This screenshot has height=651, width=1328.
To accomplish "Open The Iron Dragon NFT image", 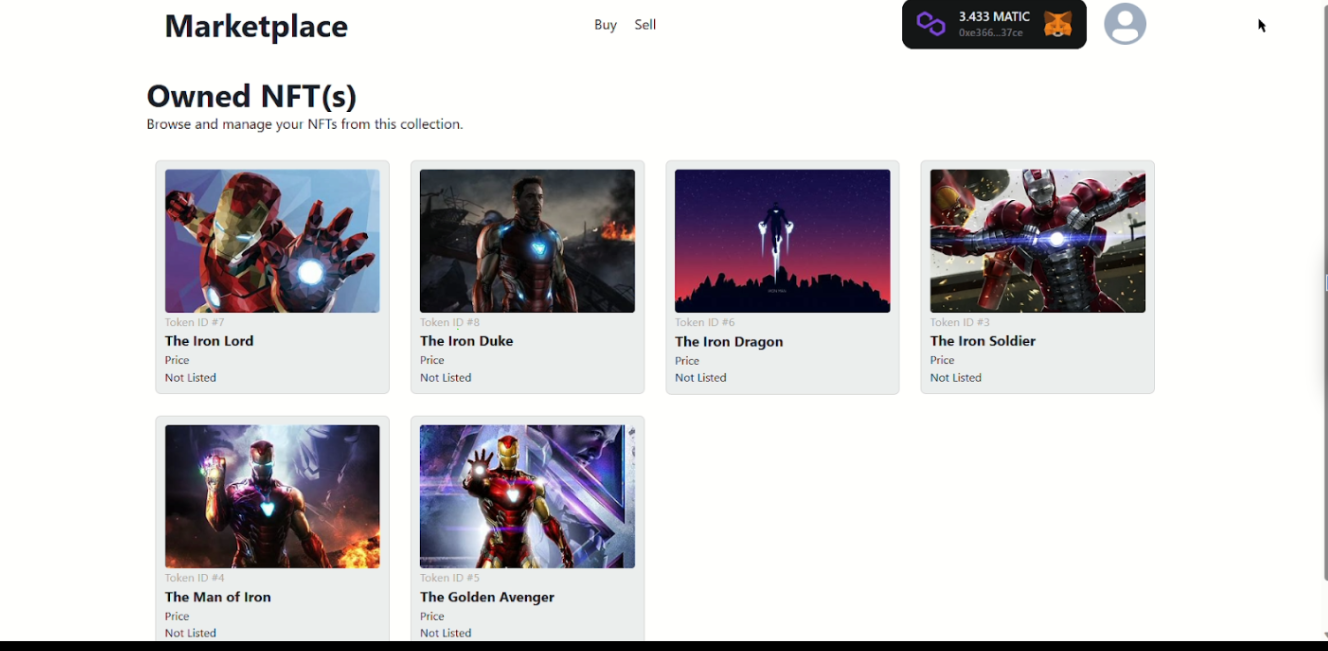I will coord(782,241).
